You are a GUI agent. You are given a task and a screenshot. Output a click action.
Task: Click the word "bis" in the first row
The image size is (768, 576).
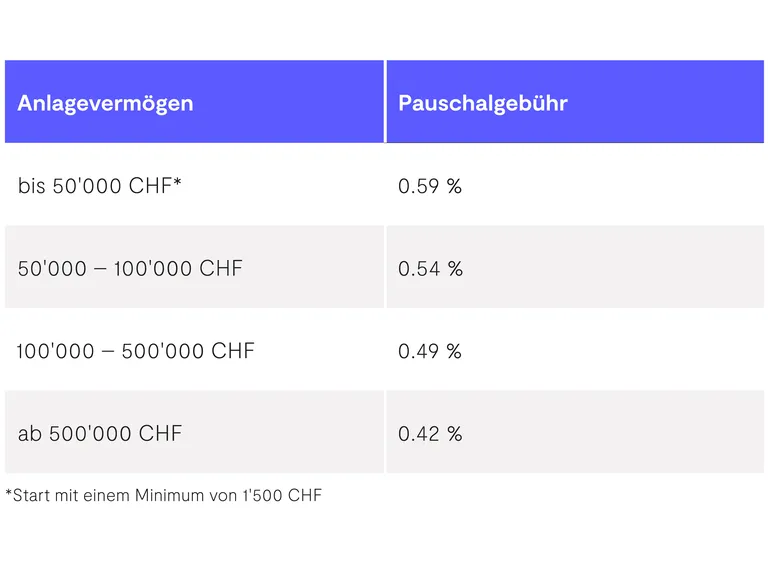32,186
